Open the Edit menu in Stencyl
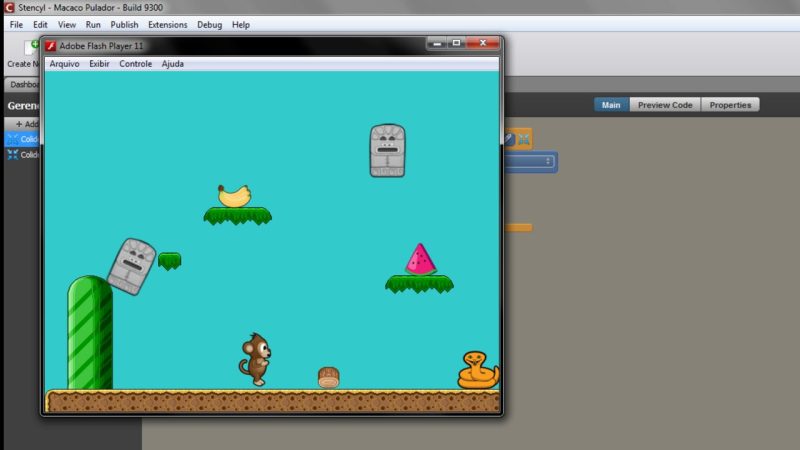Image resolution: width=800 pixels, height=450 pixels. pos(40,24)
